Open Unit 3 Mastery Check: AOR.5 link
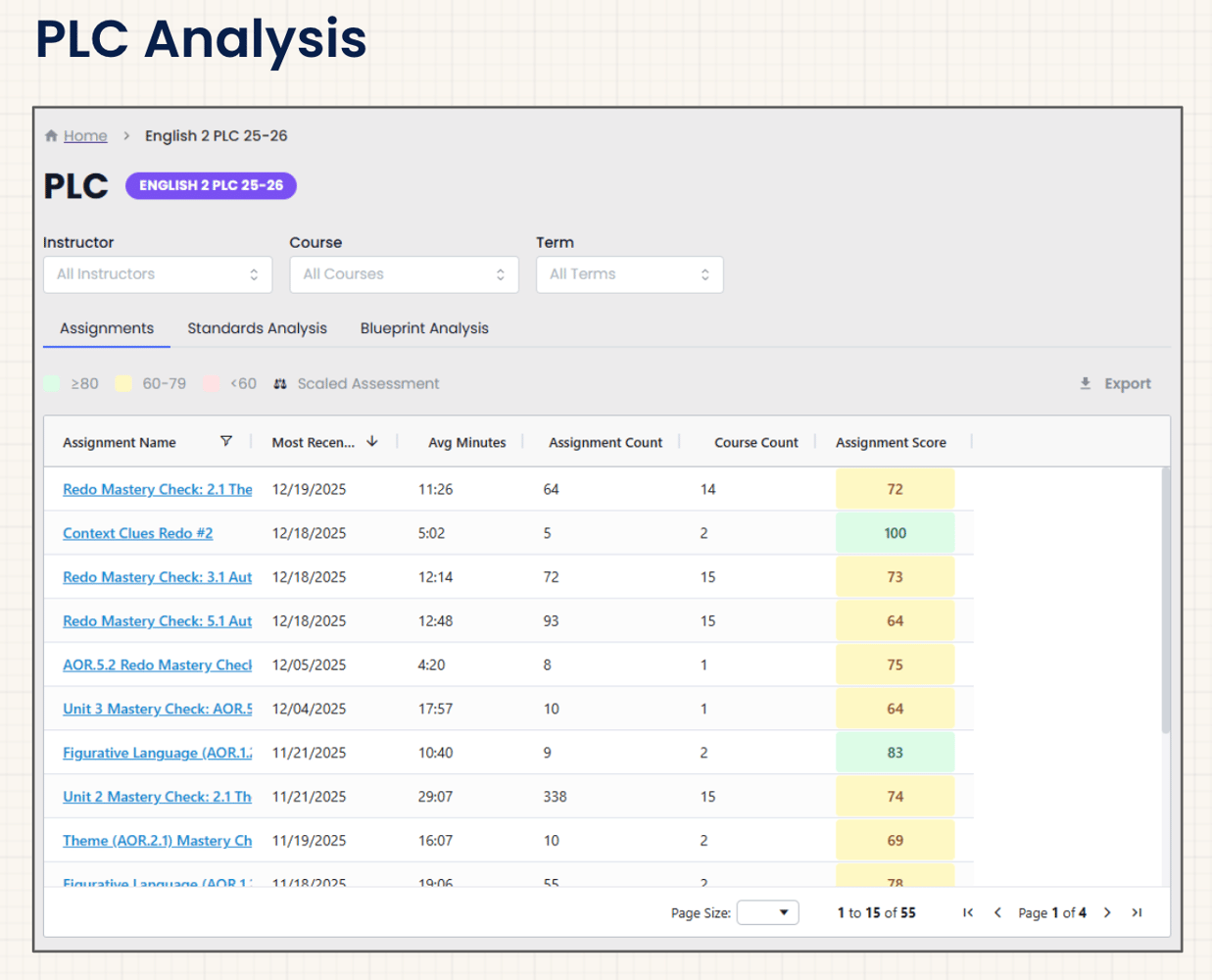 click(158, 709)
